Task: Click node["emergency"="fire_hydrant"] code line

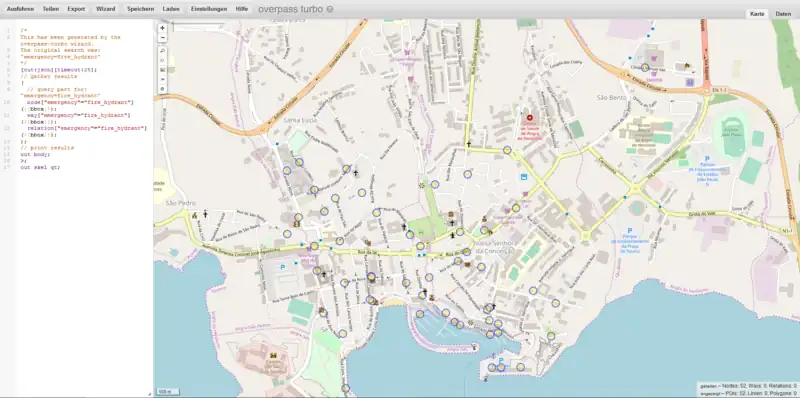Action: point(80,103)
